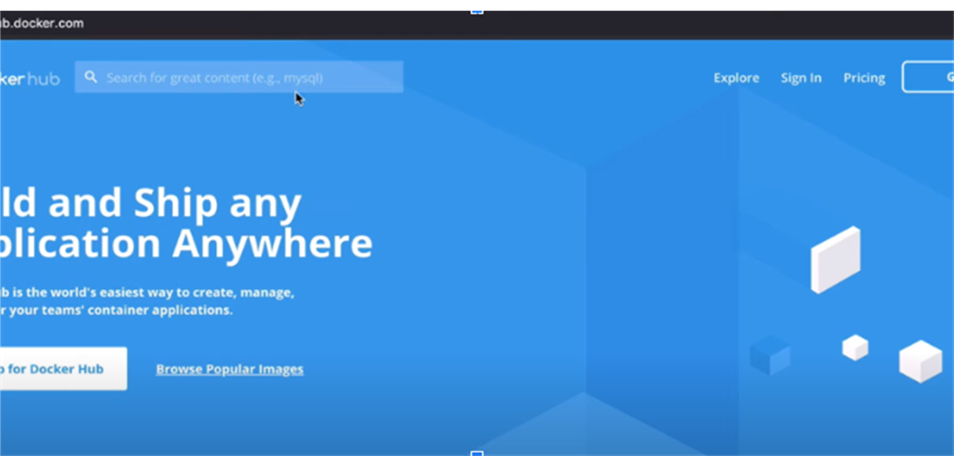Open the Explore page
Screen dimensions: 954x456
(x=736, y=78)
